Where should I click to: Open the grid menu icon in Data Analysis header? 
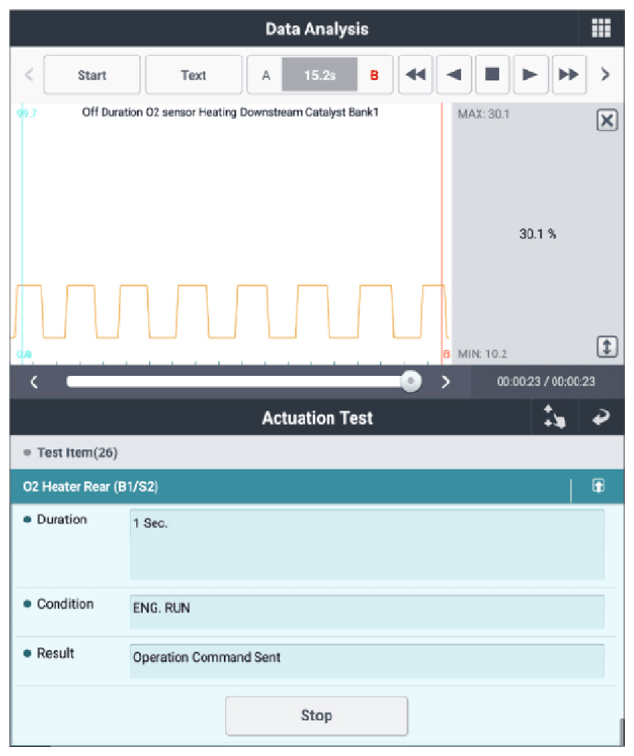[601, 29]
